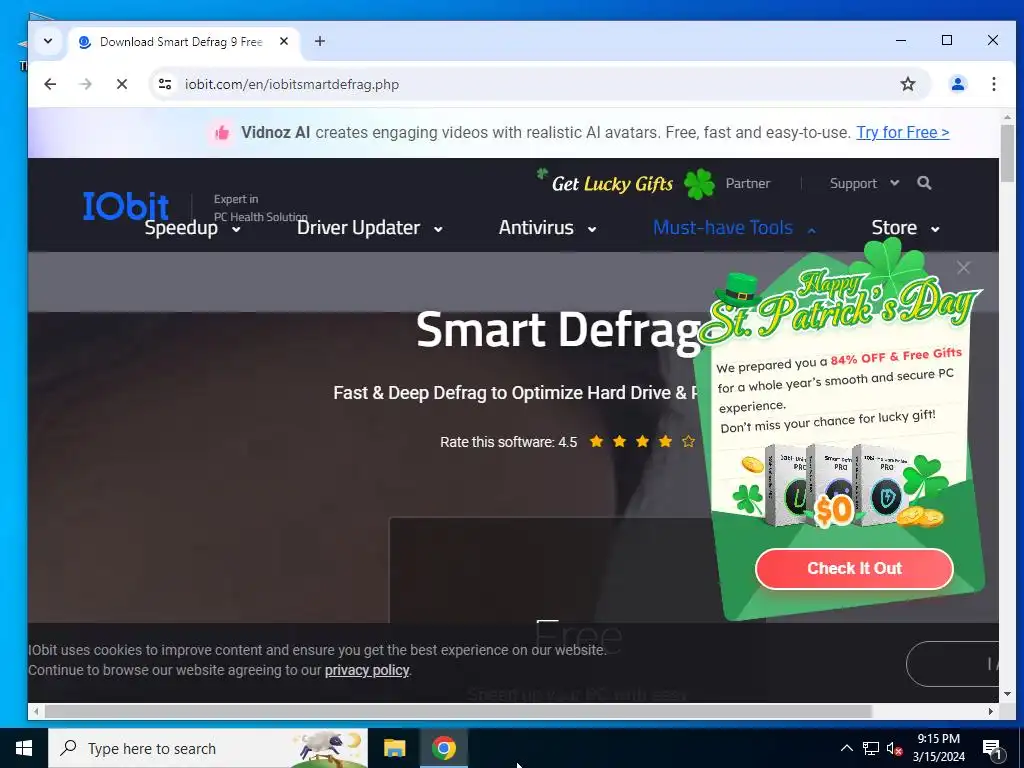This screenshot has height=768, width=1024.
Task: Click the taskbar search box
Action: coord(208,748)
